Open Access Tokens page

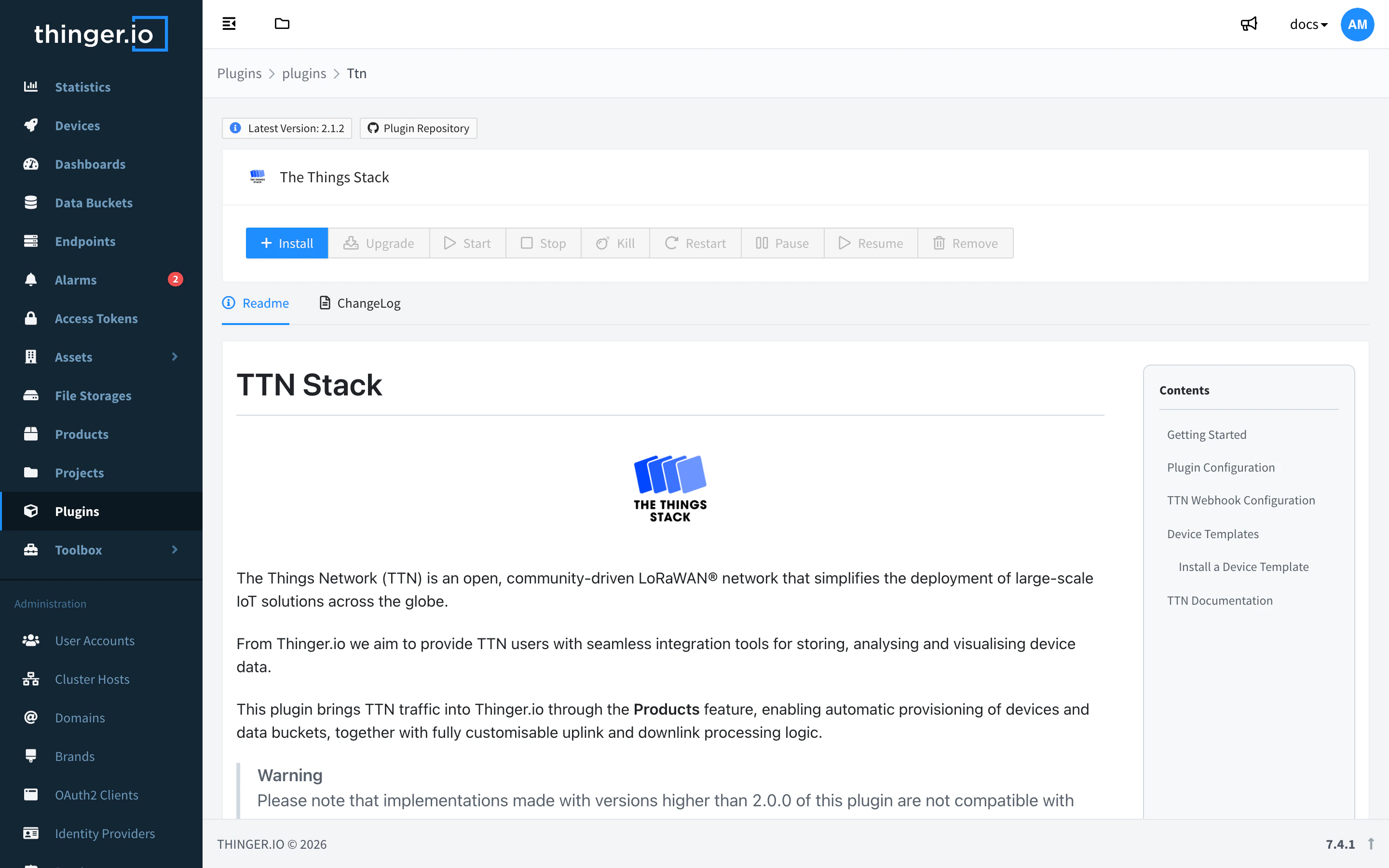coord(101,318)
